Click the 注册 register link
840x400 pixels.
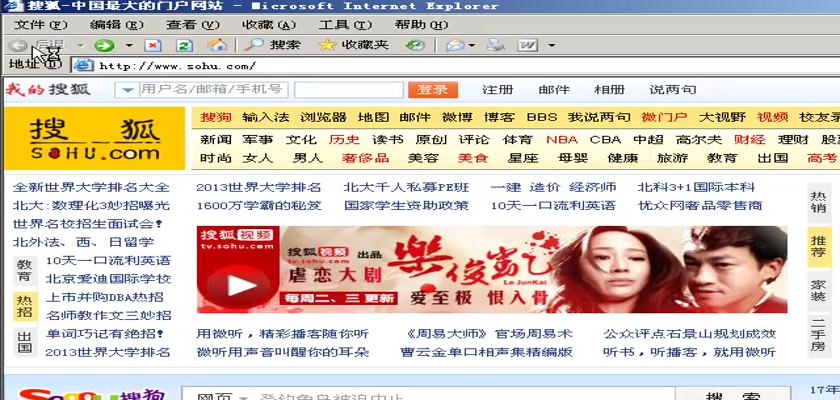[x=497, y=89]
